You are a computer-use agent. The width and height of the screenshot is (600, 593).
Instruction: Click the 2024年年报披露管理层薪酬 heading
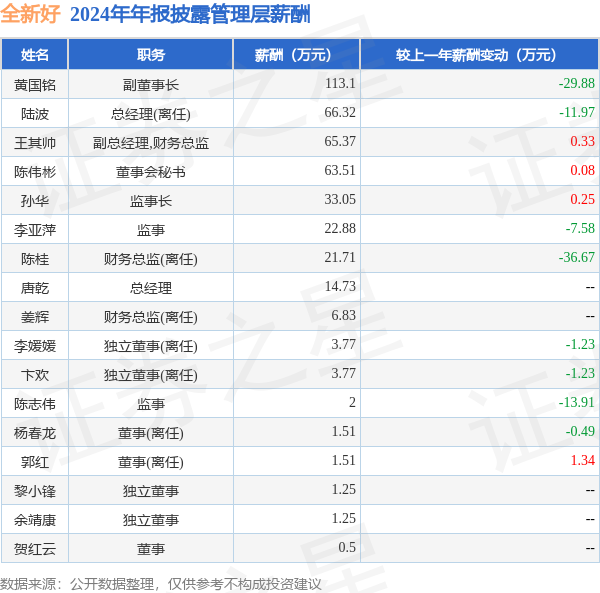190,15
